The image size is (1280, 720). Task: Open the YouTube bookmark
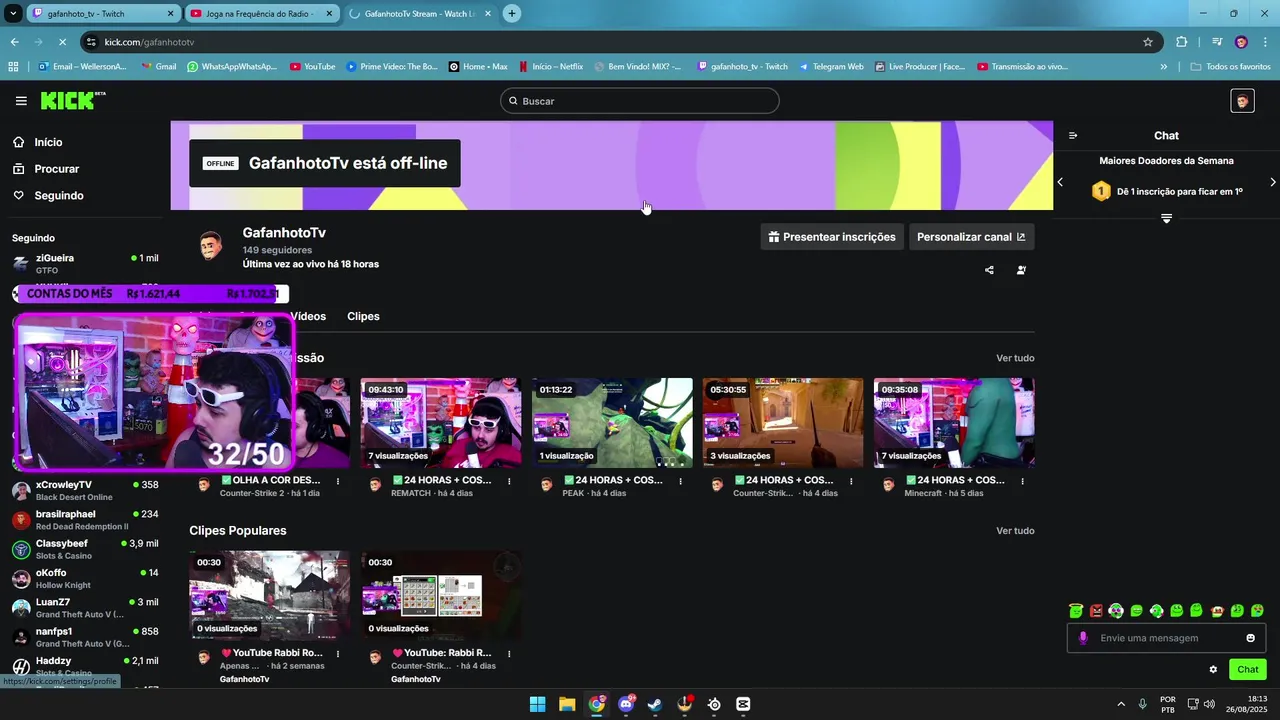pos(312,67)
